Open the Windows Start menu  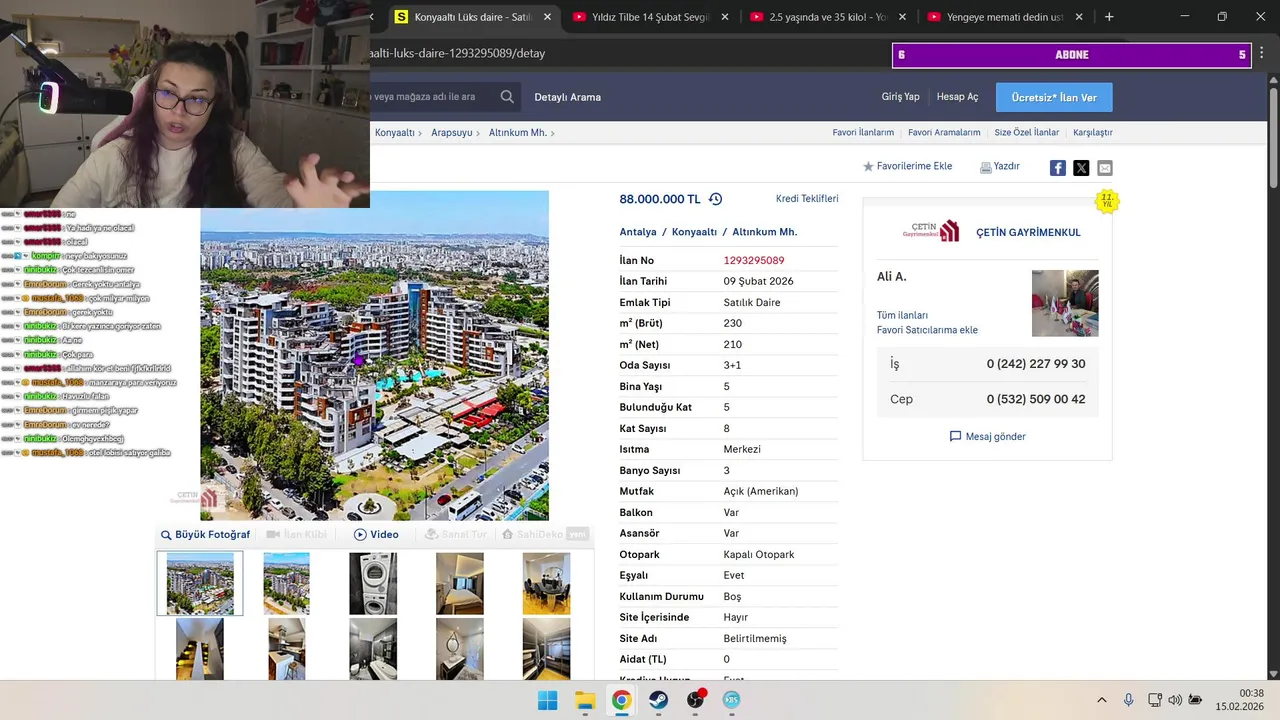click(x=548, y=700)
